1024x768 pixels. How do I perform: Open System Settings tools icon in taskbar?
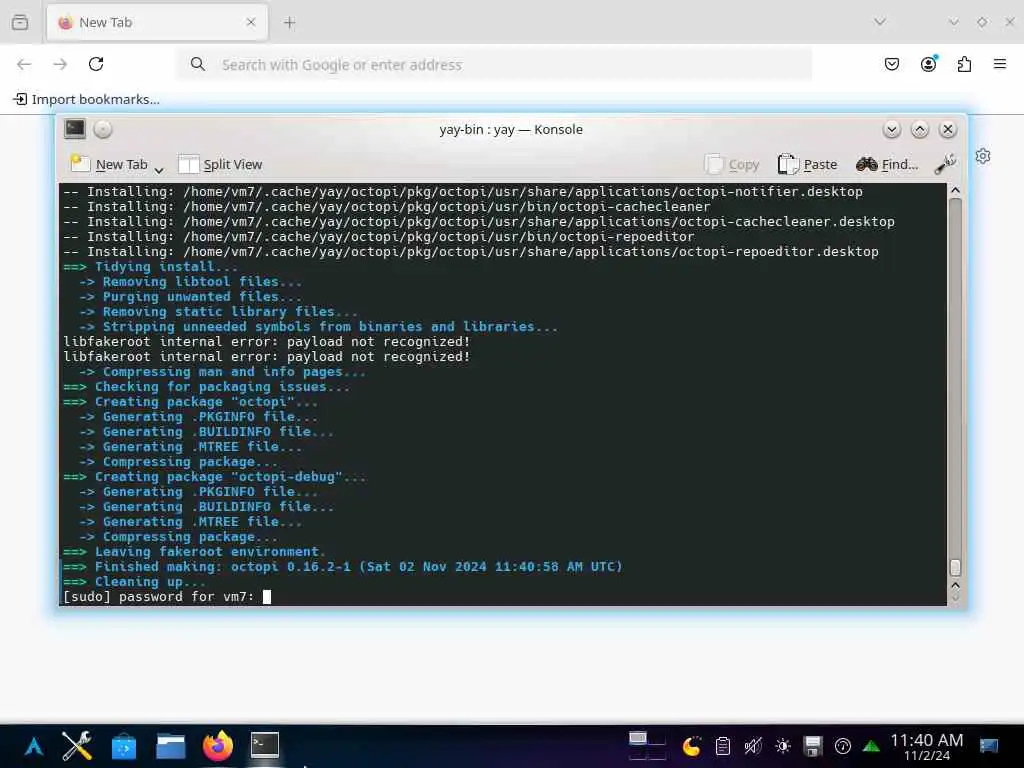(x=77, y=746)
